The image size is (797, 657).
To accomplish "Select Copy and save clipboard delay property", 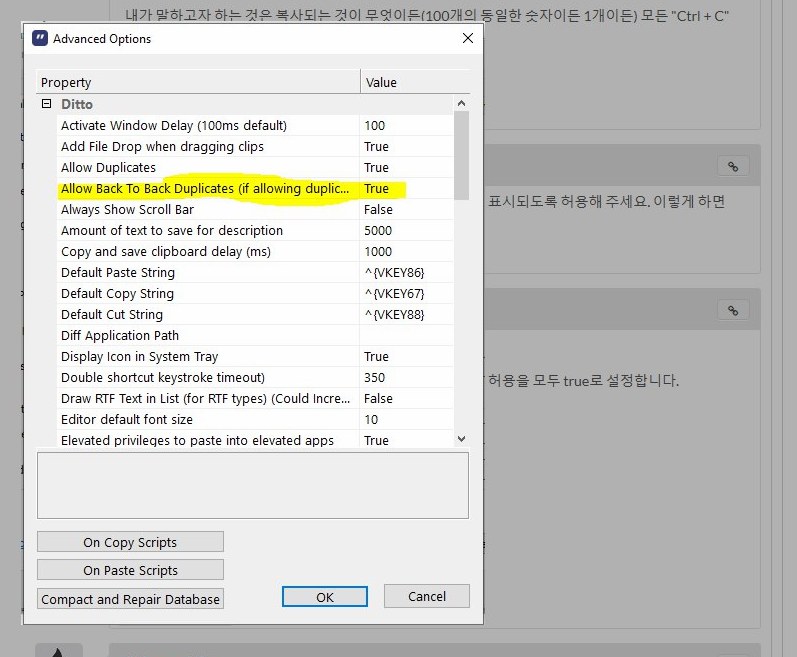I will point(207,252).
